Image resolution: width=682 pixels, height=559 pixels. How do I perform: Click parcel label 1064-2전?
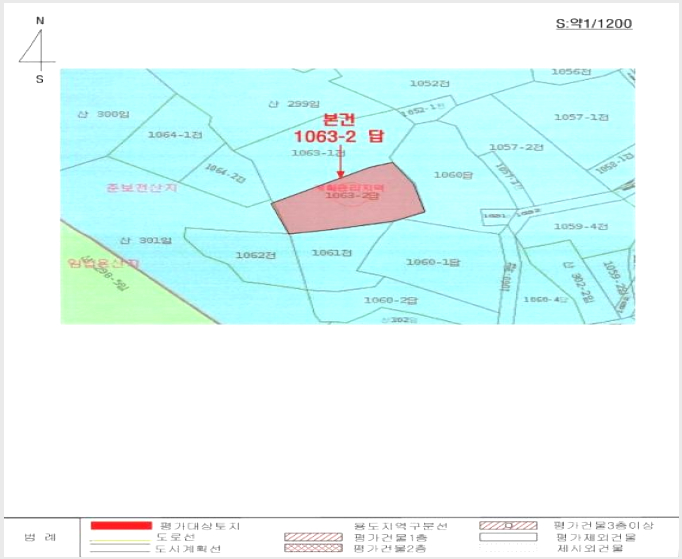pos(225,173)
